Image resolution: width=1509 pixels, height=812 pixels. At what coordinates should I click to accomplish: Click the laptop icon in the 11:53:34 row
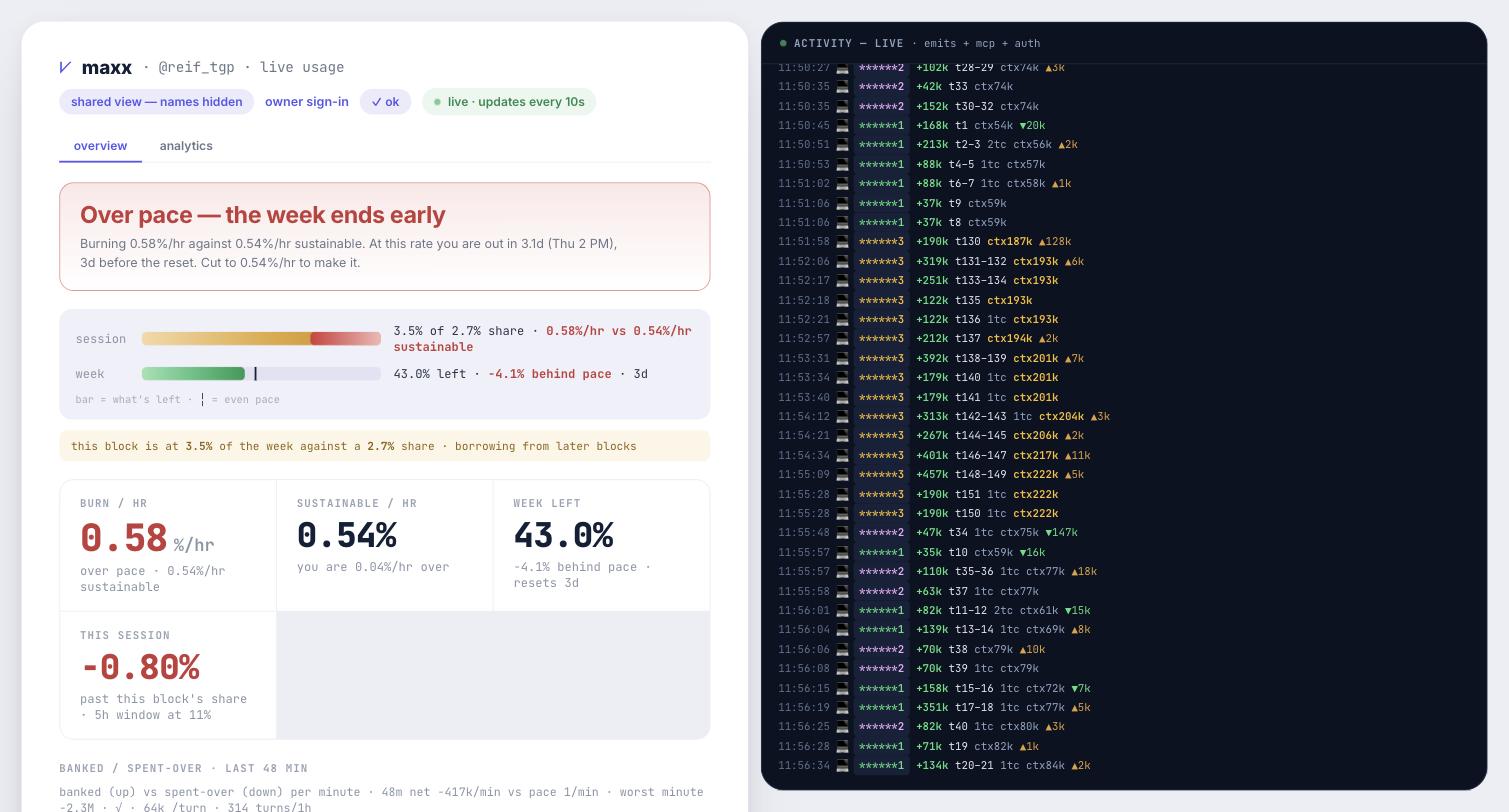point(842,378)
